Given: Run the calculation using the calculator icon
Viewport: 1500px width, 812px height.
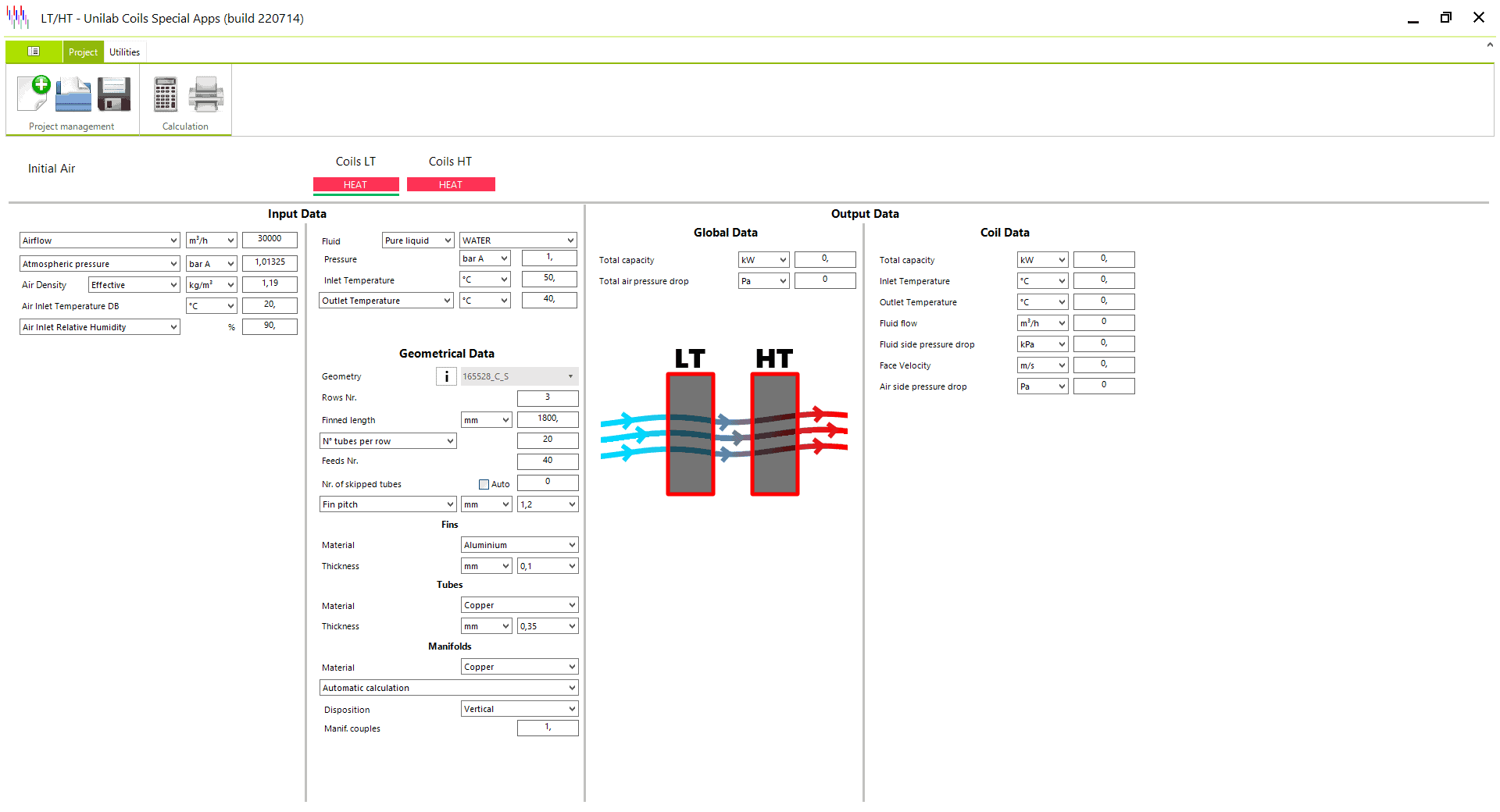Looking at the screenshot, I should tap(165, 93).
